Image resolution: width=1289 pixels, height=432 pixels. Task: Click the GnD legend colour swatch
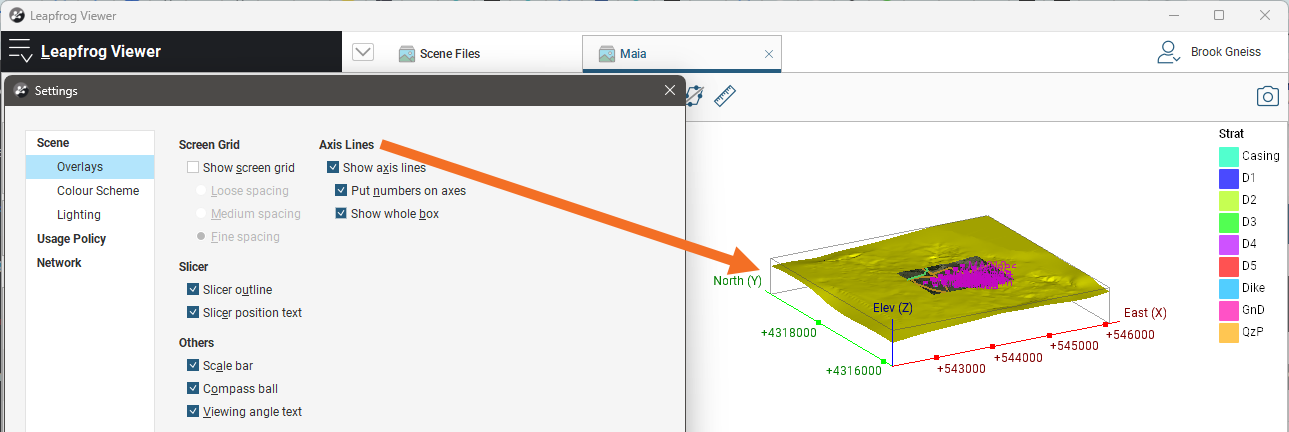click(1229, 309)
